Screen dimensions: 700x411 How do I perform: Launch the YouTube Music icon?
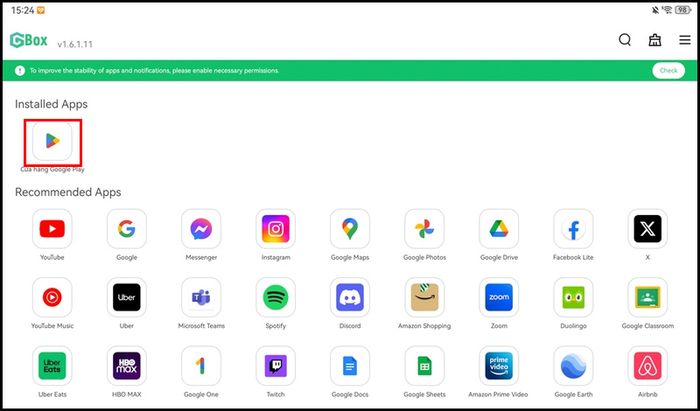coord(52,297)
